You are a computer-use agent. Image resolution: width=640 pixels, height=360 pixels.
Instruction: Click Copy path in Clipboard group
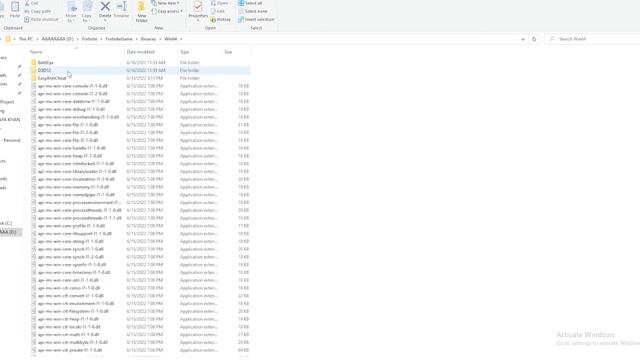tap(38, 11)
